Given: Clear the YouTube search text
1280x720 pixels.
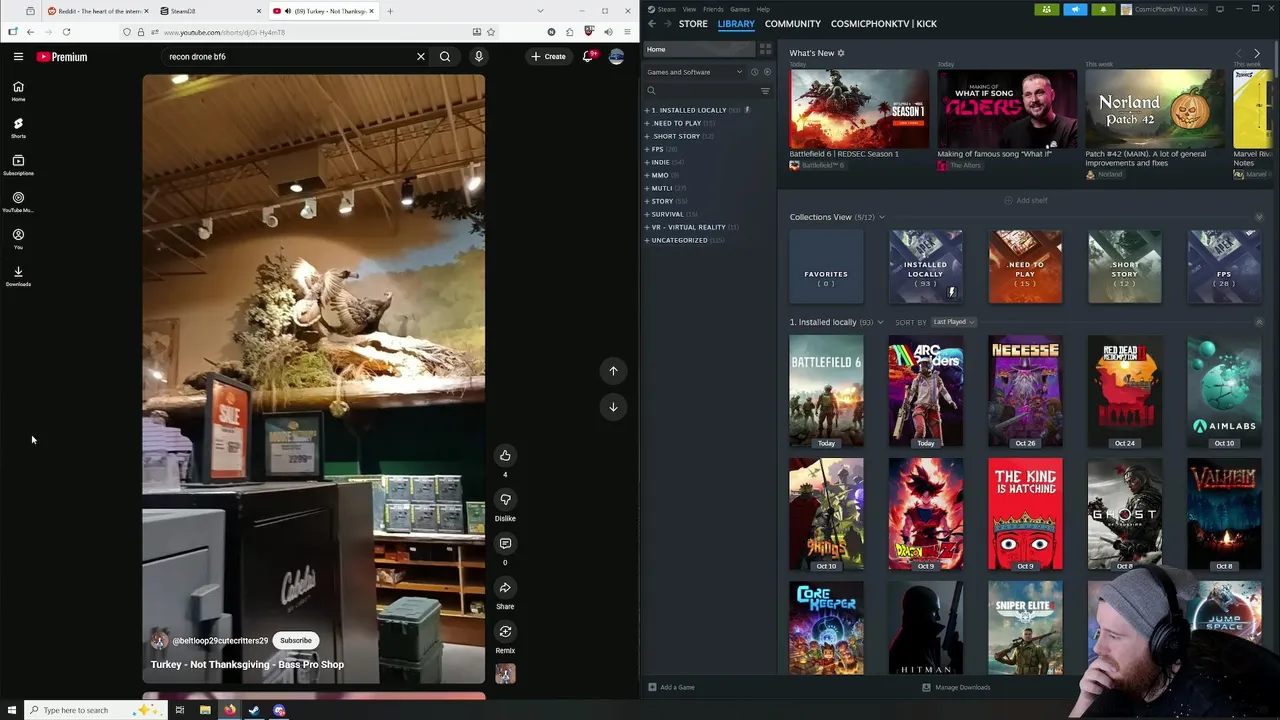Looking at the screenshot, I should click(420, 57).
